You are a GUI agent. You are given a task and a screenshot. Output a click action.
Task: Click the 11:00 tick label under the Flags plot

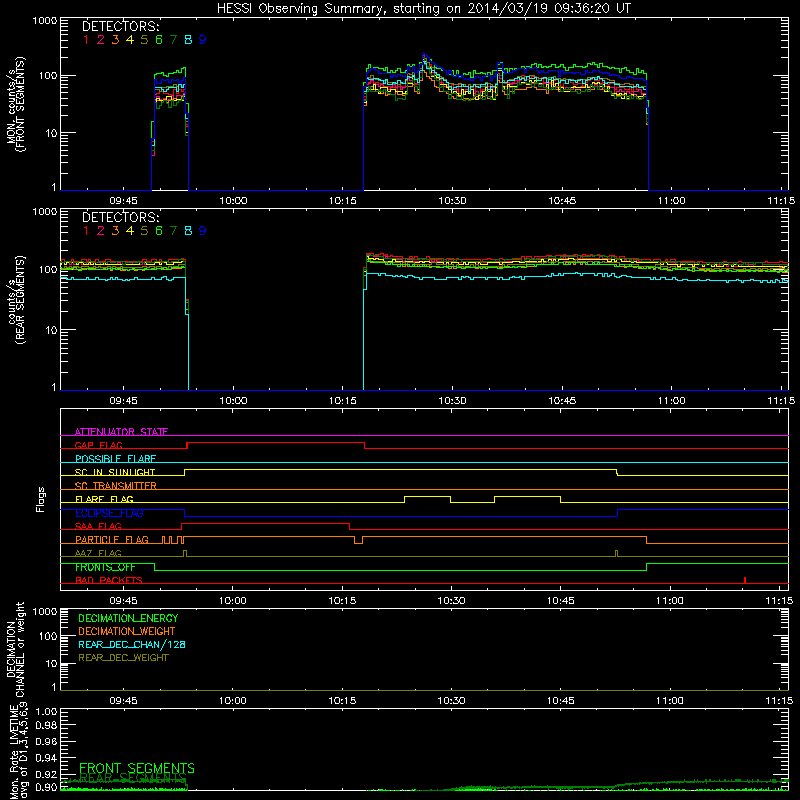point(670,601)
